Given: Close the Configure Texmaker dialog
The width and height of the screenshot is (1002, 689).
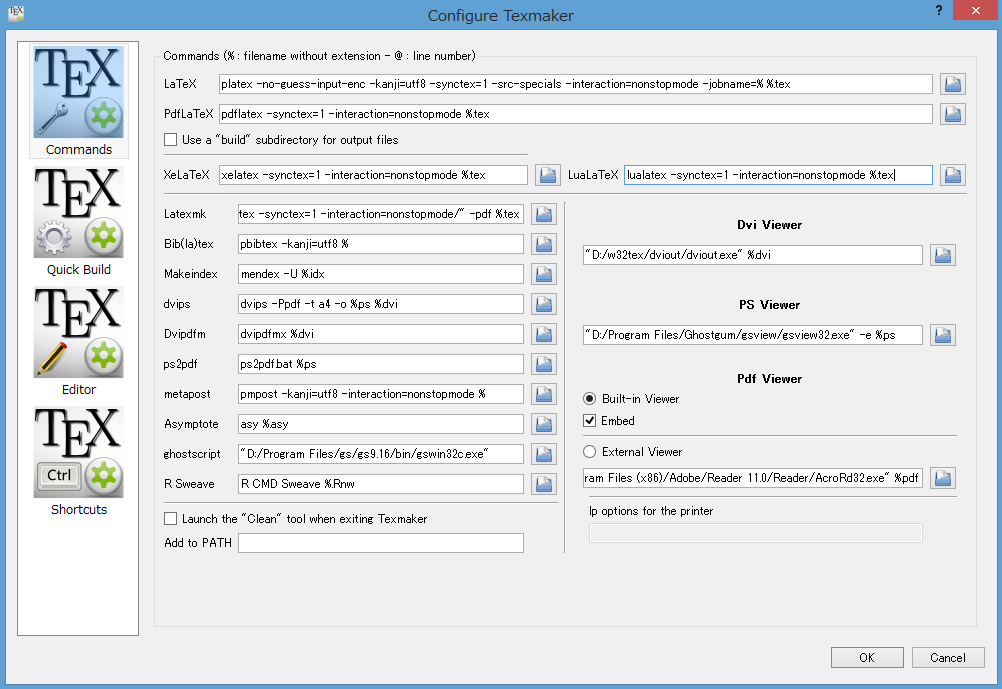Looking at the screenshot, I should click(975, 10).
